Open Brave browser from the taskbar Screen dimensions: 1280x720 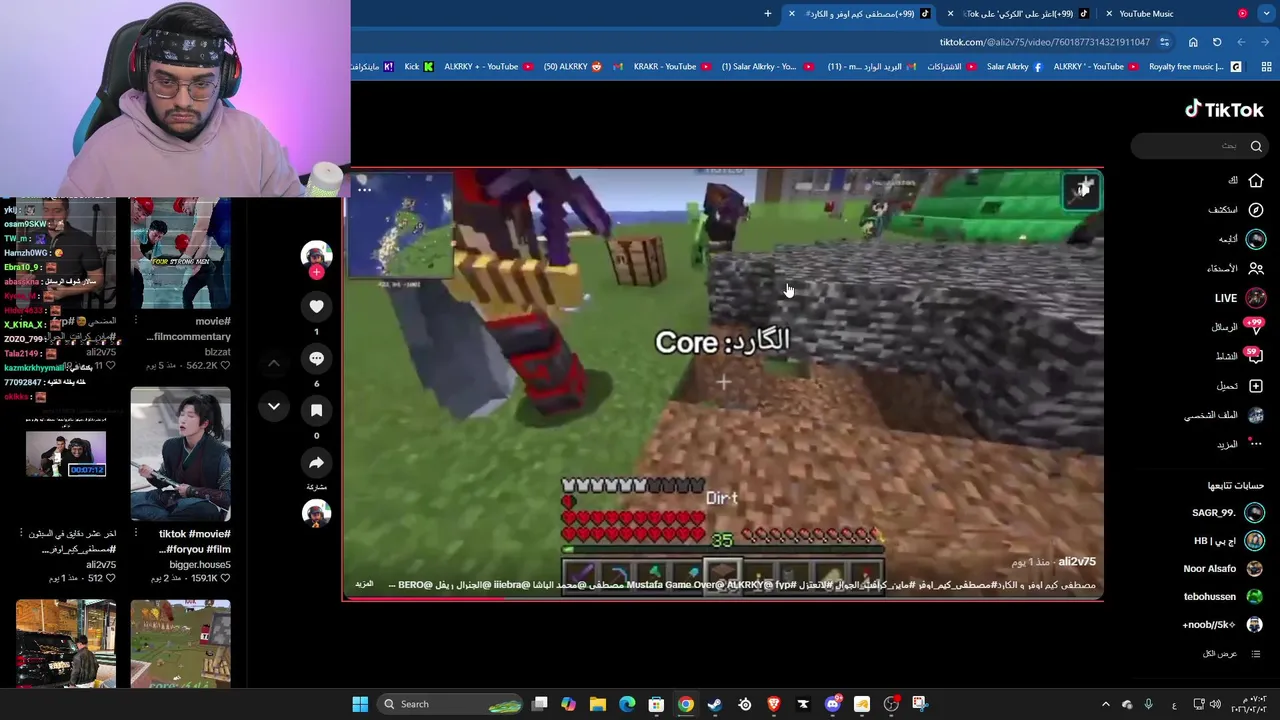tap(774, 704)
